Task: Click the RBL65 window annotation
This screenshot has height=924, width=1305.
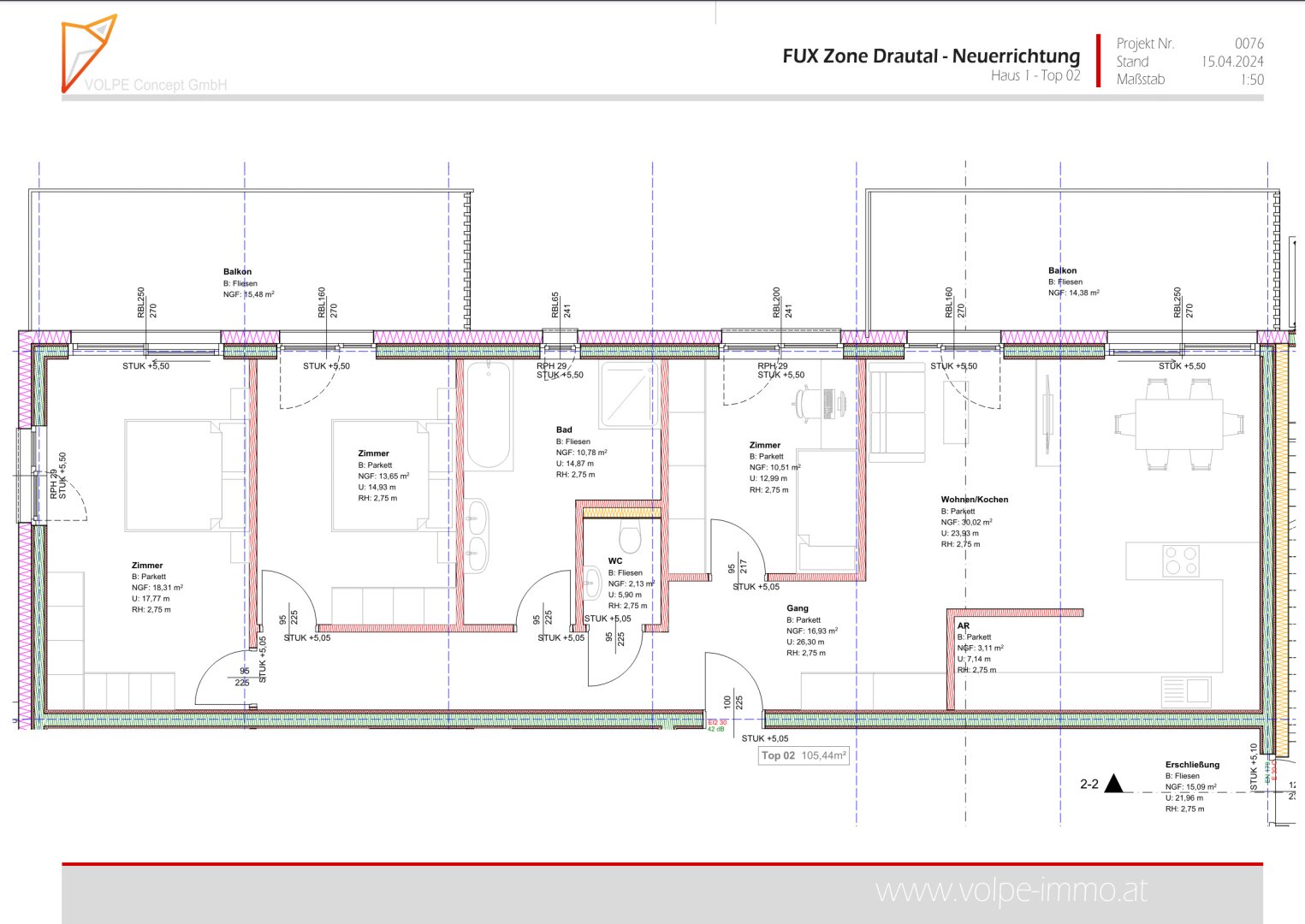Action: coord(555,305)
